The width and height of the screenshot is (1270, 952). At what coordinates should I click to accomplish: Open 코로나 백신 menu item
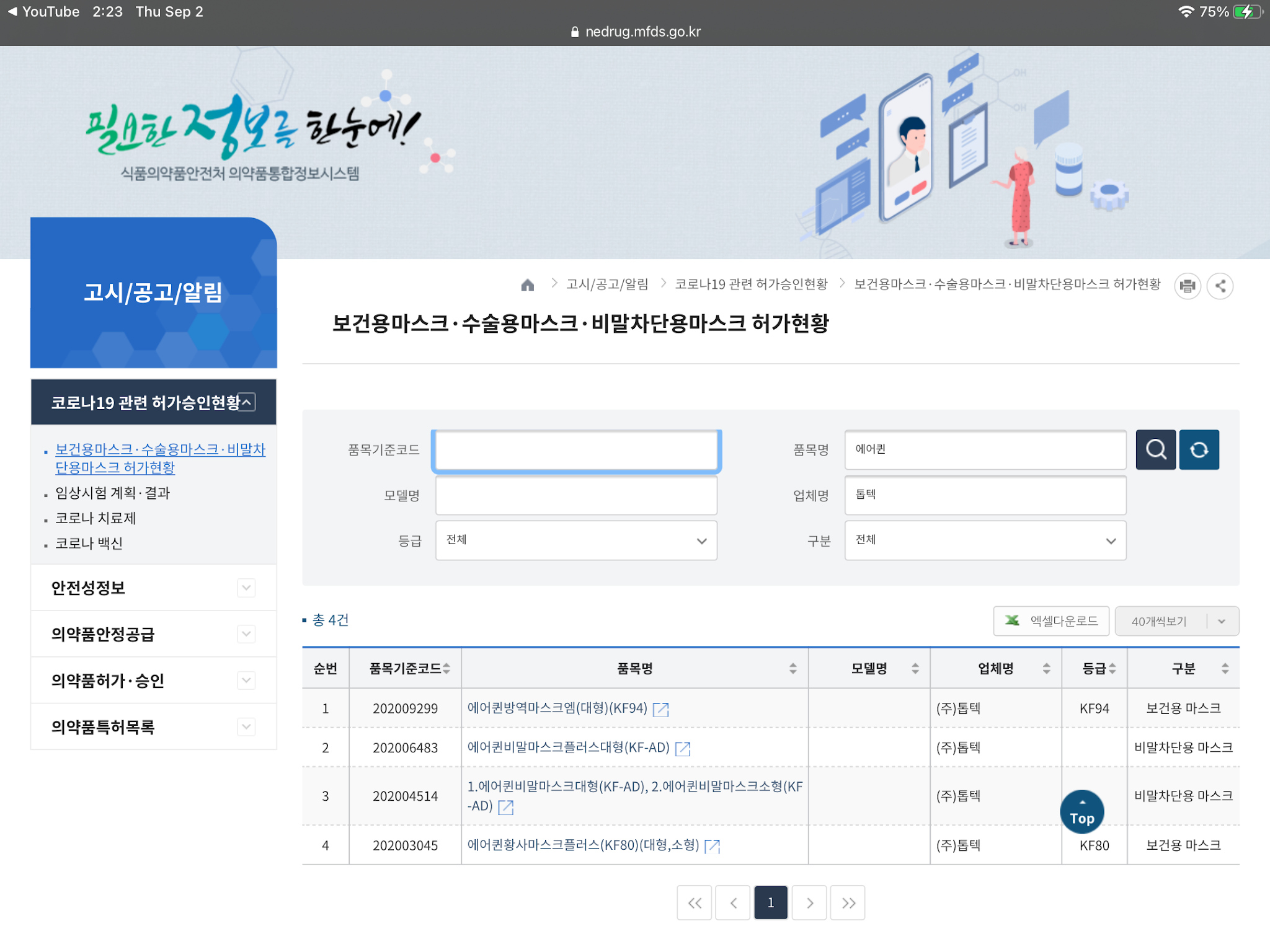89,544
